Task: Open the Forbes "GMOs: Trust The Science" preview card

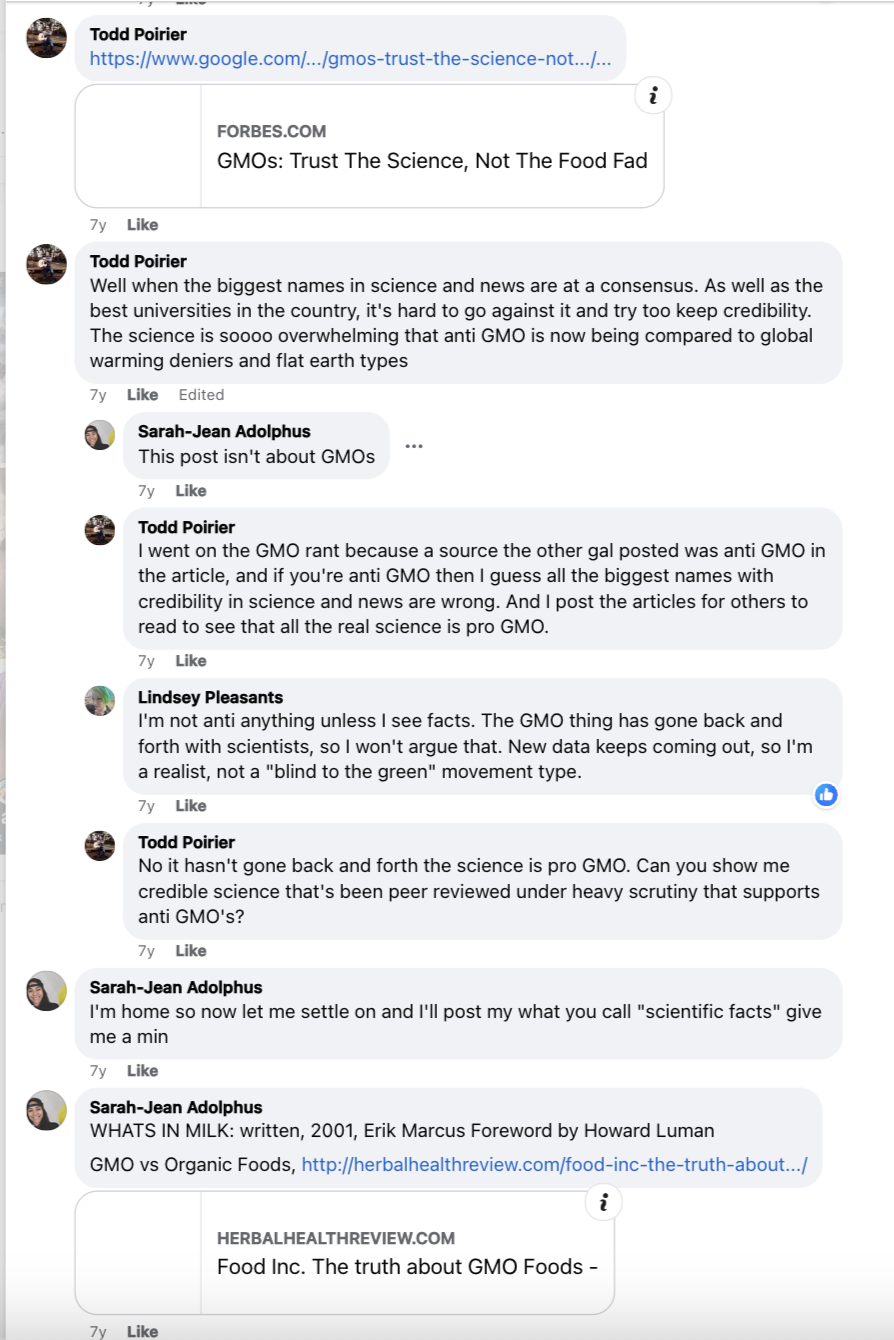Action: point(370,146)
